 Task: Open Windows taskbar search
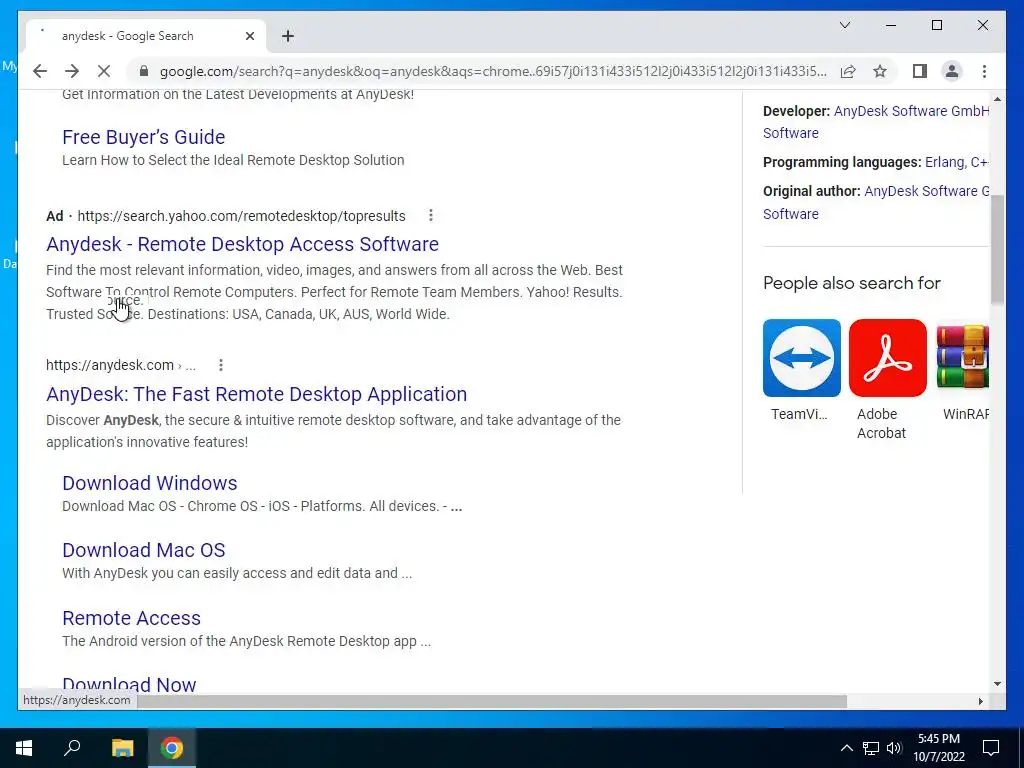pyautogui.click(x=72, y=748)
